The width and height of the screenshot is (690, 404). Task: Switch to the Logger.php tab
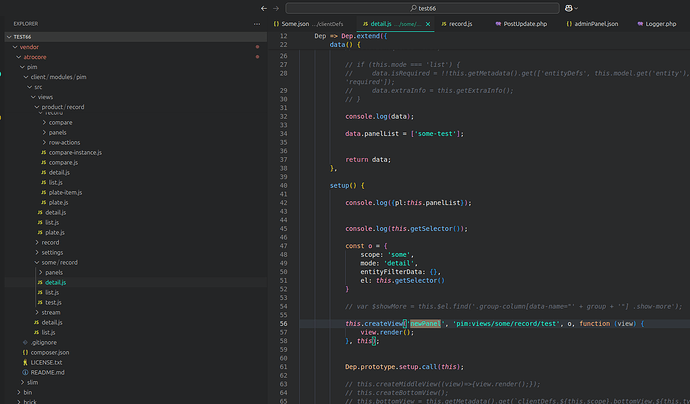click(657, 24)
